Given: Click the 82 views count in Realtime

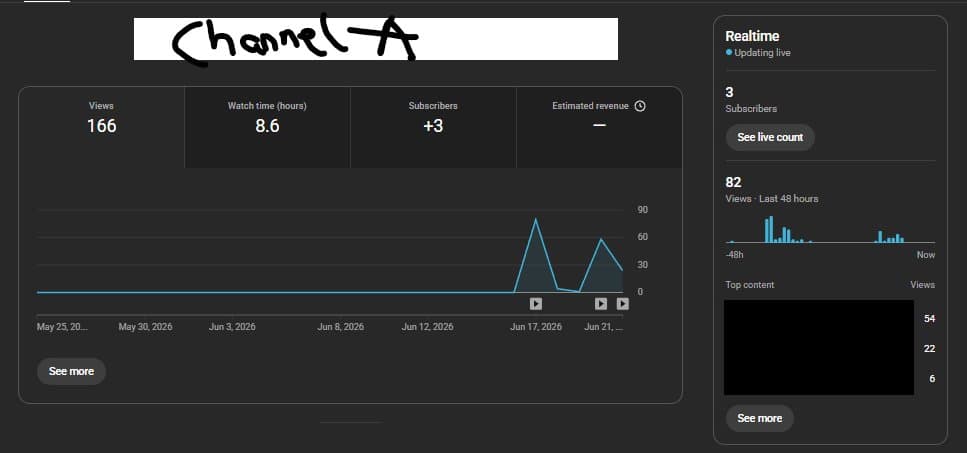Looking at the screenshot, I should (733, 182).
